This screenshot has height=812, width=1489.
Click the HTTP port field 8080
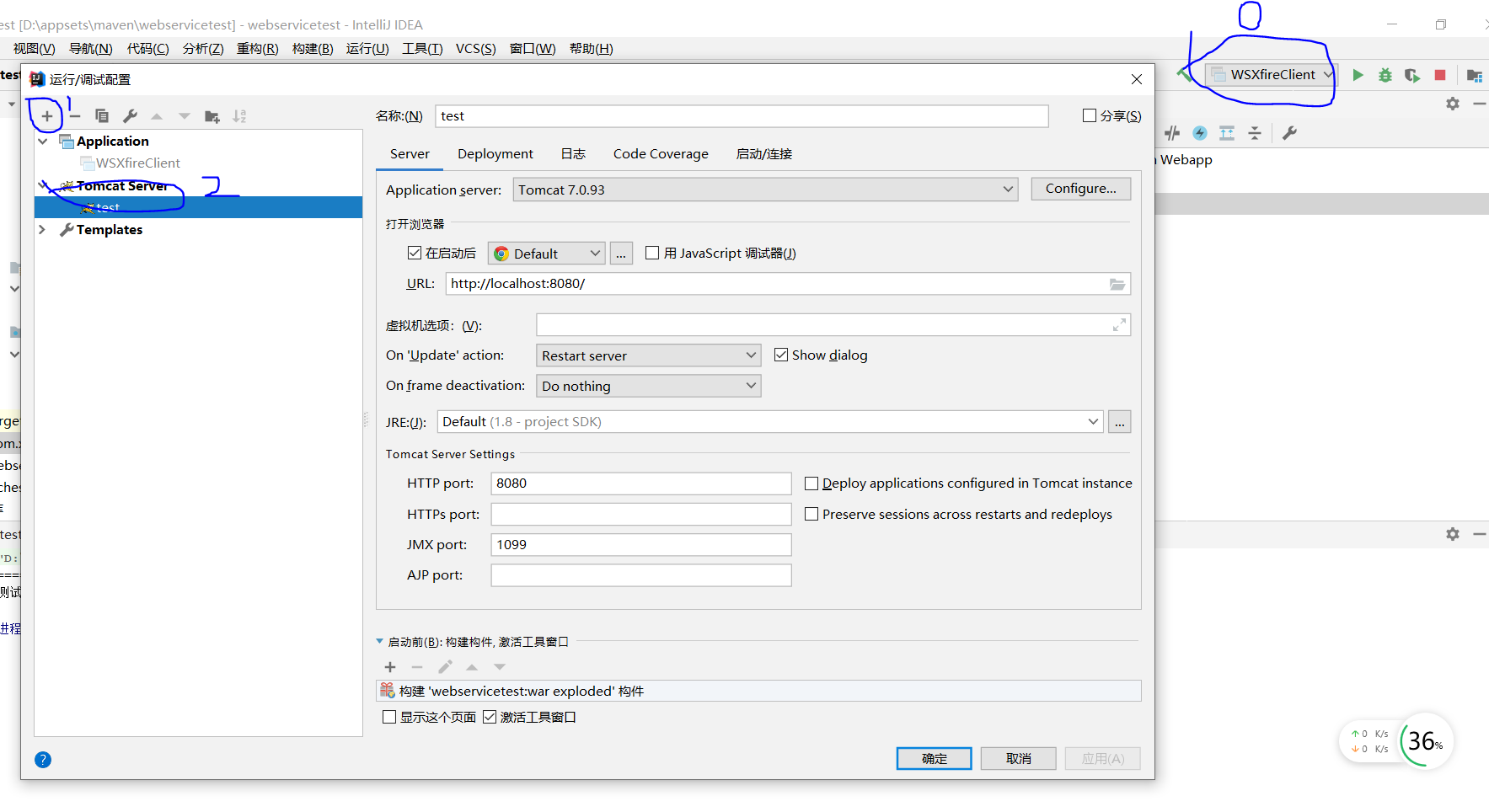tap(641, 483)
